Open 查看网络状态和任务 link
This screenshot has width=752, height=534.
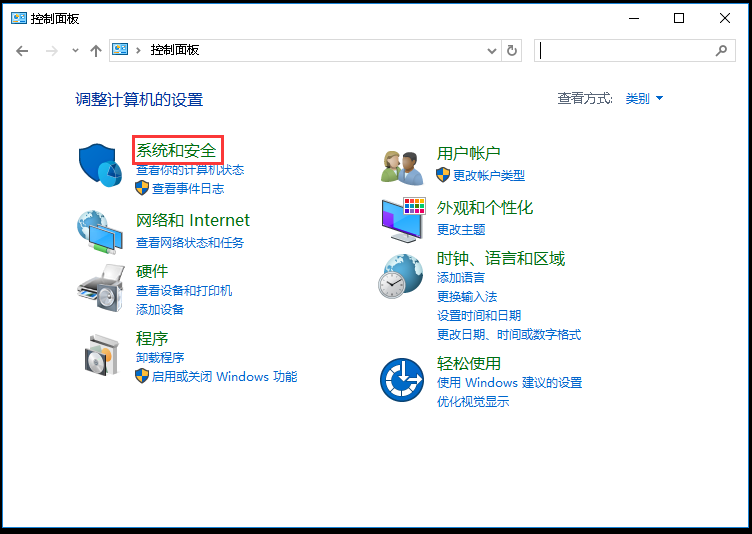(x=190, y=243)
